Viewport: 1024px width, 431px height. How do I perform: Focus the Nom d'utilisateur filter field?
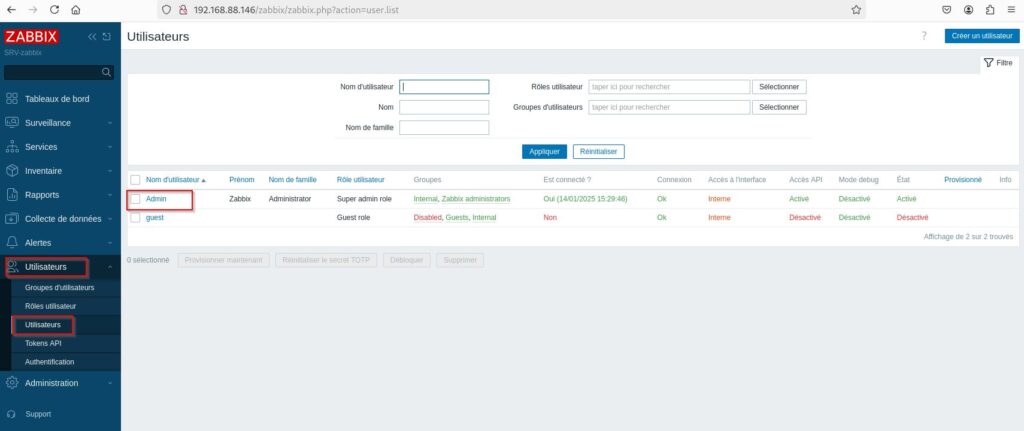click(444, 87)
